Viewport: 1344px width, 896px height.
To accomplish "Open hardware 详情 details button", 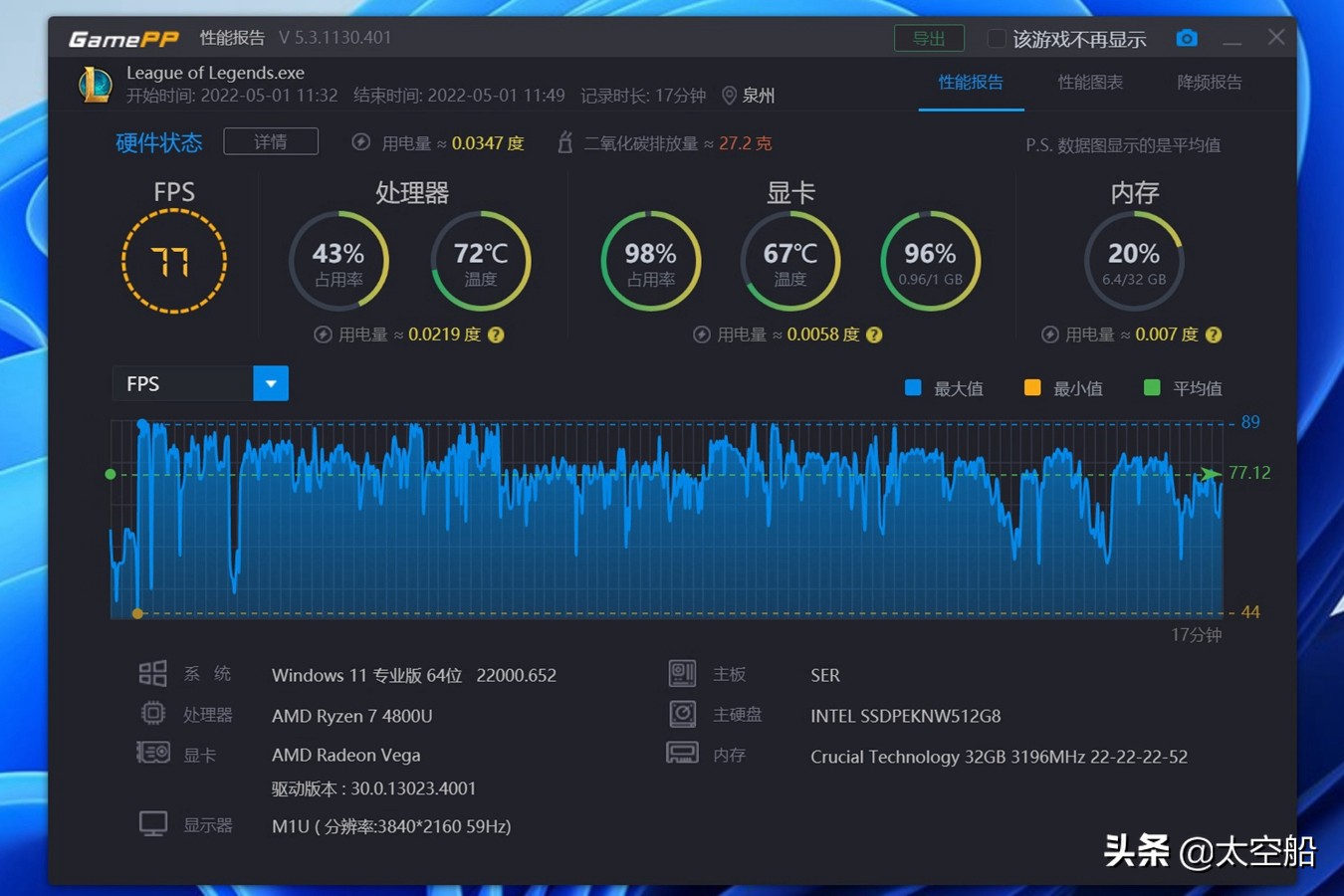I will click(x=271, y=141).
